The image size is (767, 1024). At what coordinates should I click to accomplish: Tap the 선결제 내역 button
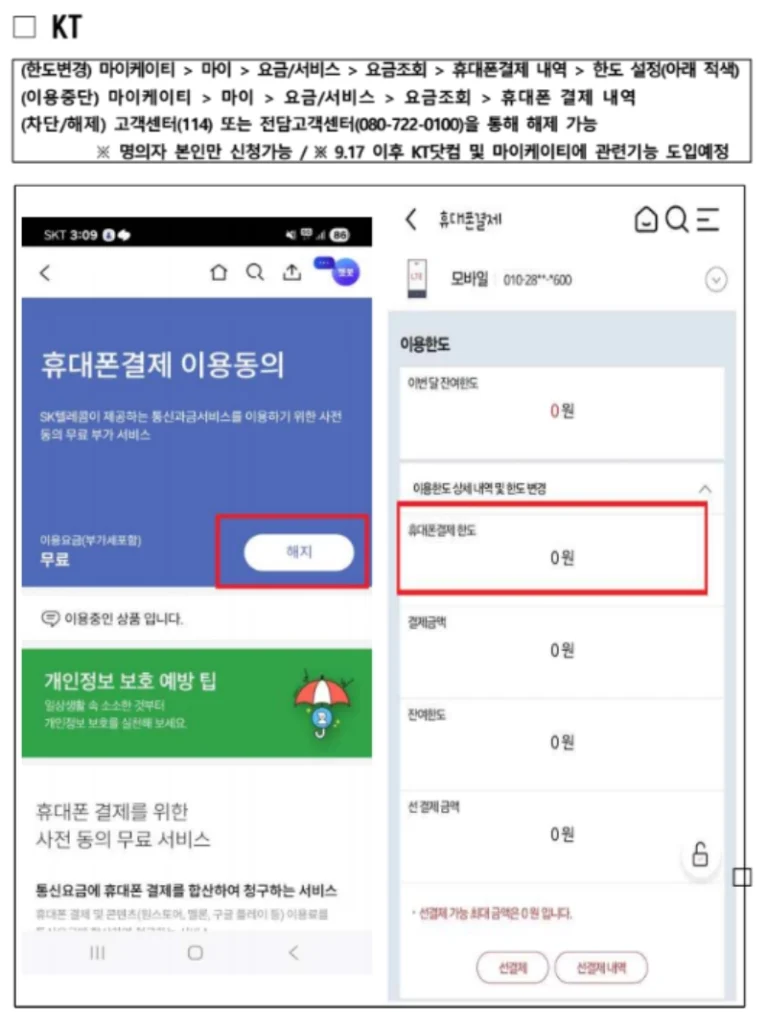coord(601,968)
